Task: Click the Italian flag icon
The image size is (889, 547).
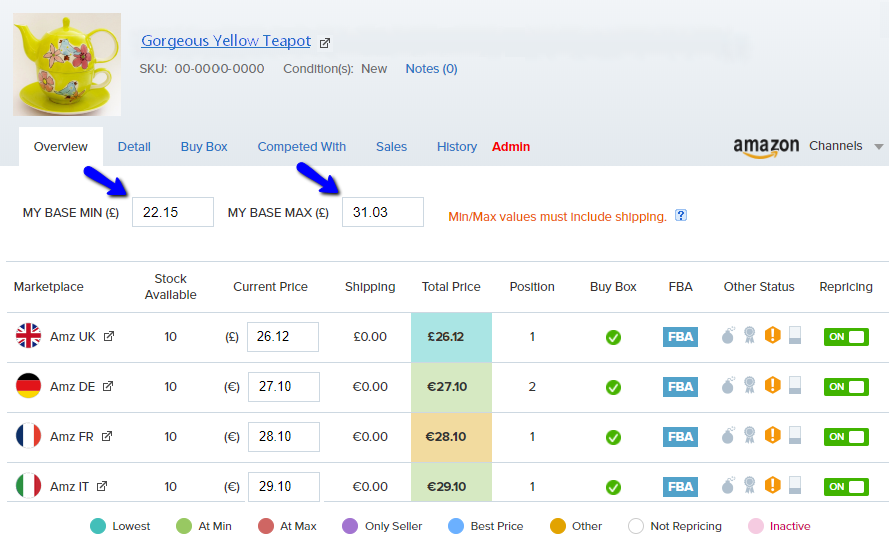Action: (28, 485)
